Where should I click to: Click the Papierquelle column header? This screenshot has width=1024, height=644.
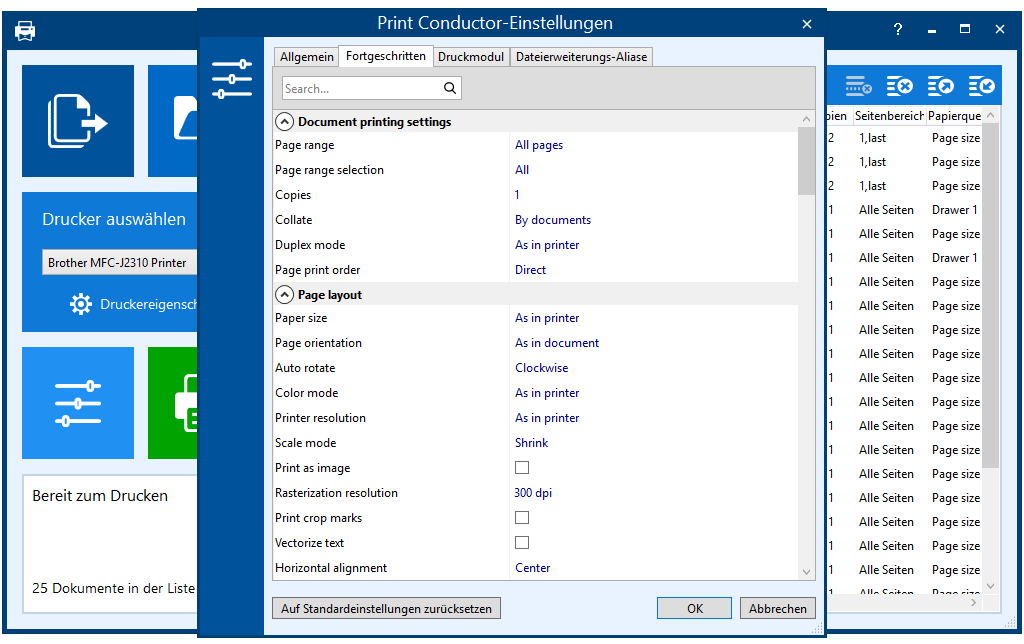(953, 116)
